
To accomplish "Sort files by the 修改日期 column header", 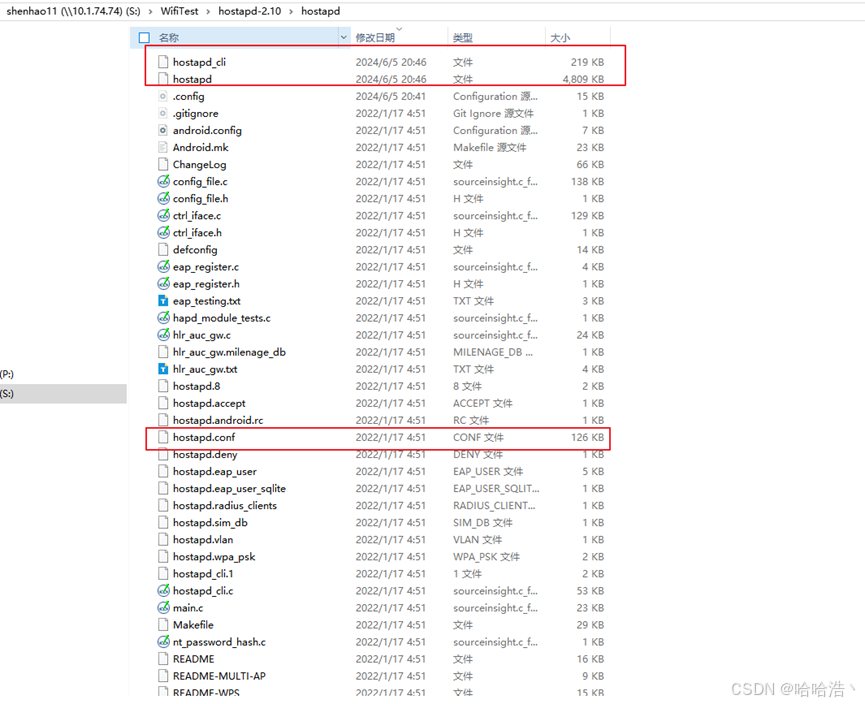I will pos(375,38).
